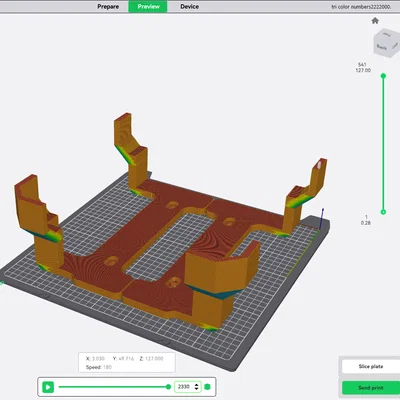Click the green hexagon icon beside move counter
The image size is (400, 400).
coord(208,387)
